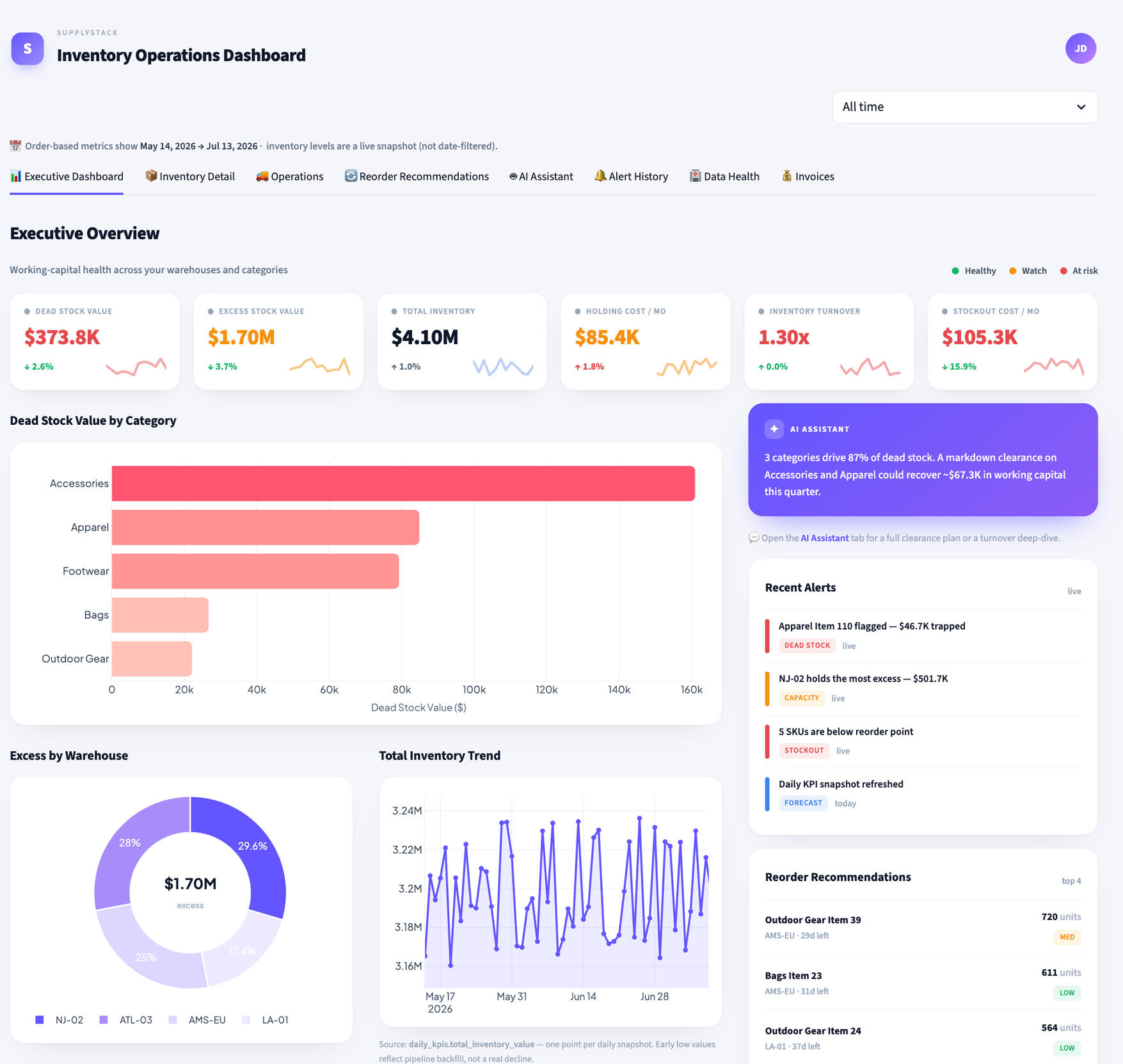Click the Accessories bar in dead stock chart
Screen dimensions: 1123x1064
tap(403, 484)
